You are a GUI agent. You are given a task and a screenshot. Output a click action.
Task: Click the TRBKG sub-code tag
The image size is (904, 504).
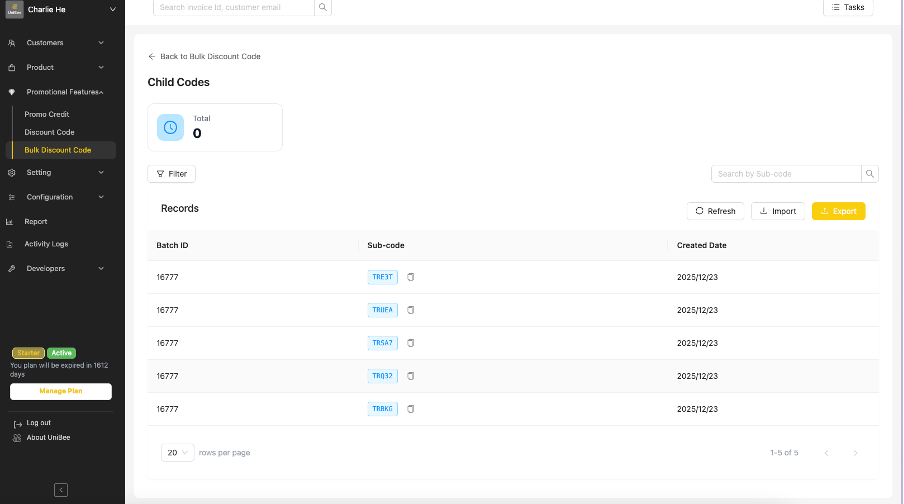[382, 409]
